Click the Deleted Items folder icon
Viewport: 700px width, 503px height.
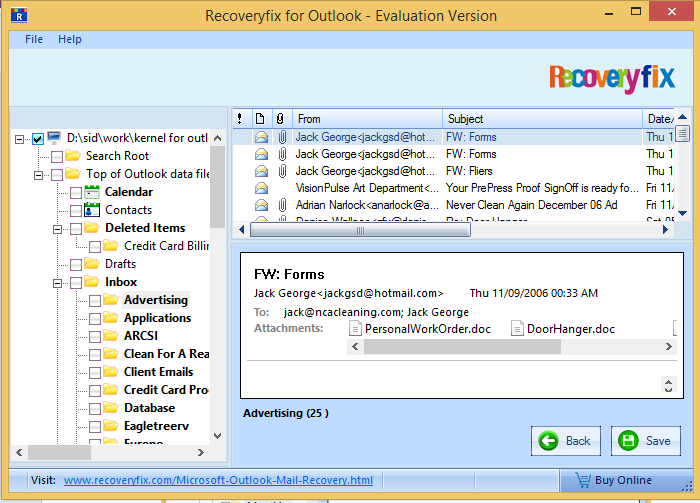[x=92, y=228]
